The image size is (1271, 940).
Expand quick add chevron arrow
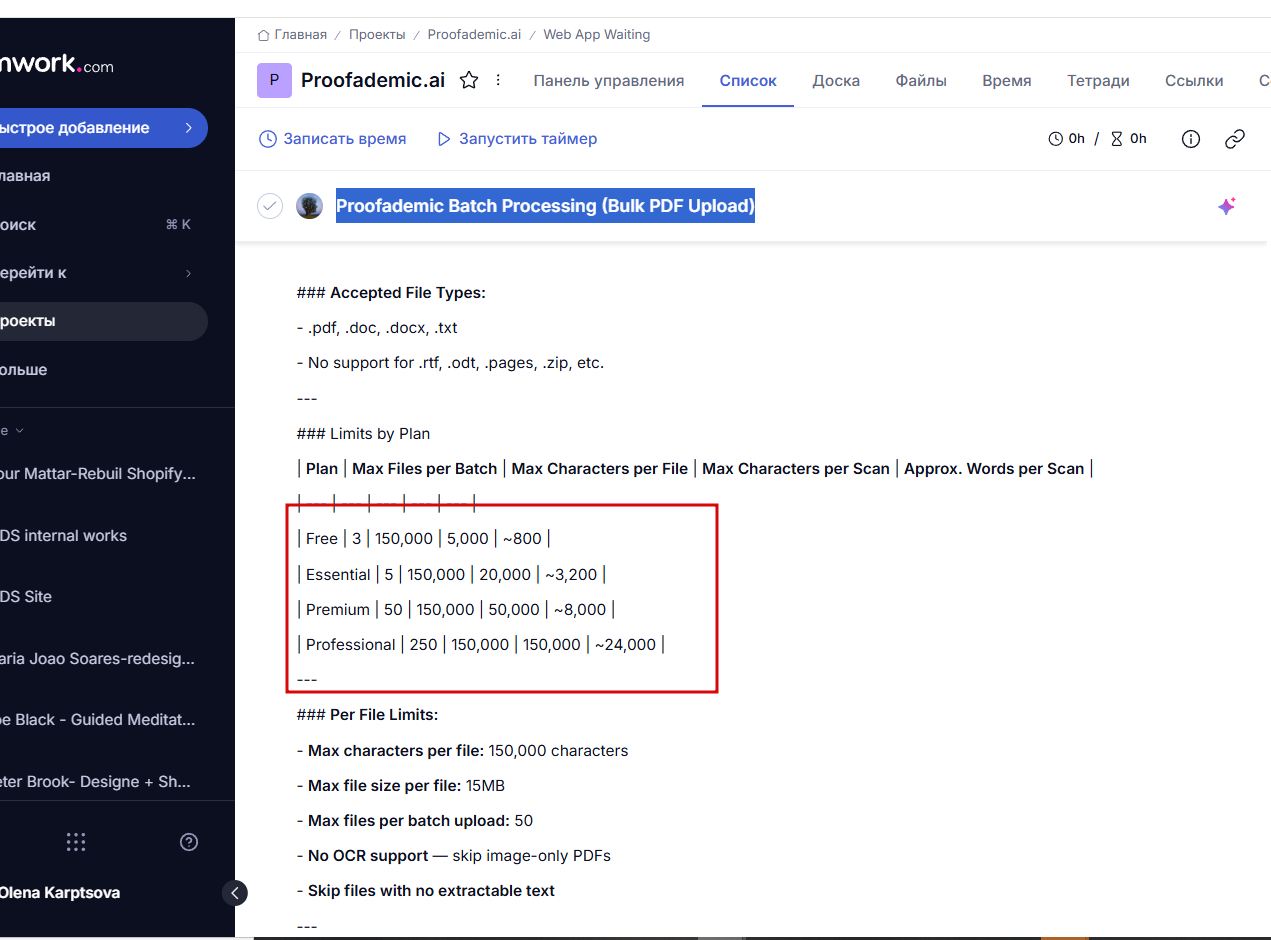point(188,128)
